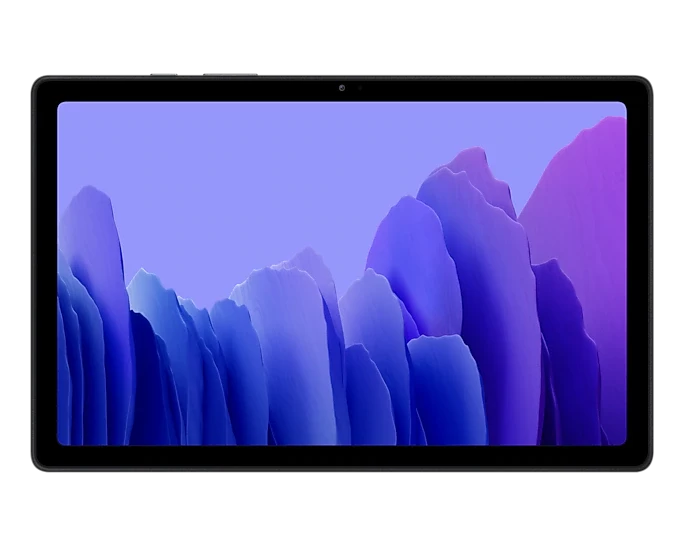Click the short power button on top edge
This screenshot has width=684, height=547.
[x=164, y=75]
